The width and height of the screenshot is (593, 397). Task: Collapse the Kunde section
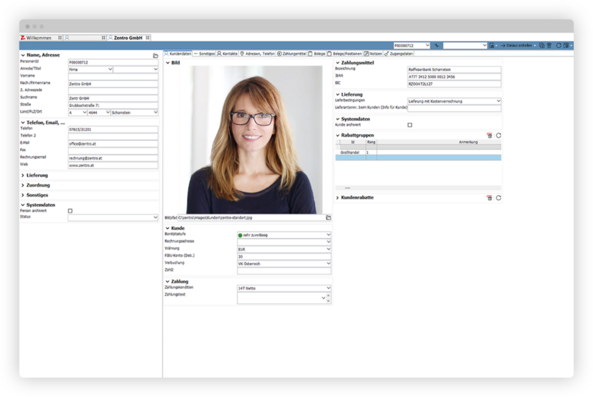[168, 228]
